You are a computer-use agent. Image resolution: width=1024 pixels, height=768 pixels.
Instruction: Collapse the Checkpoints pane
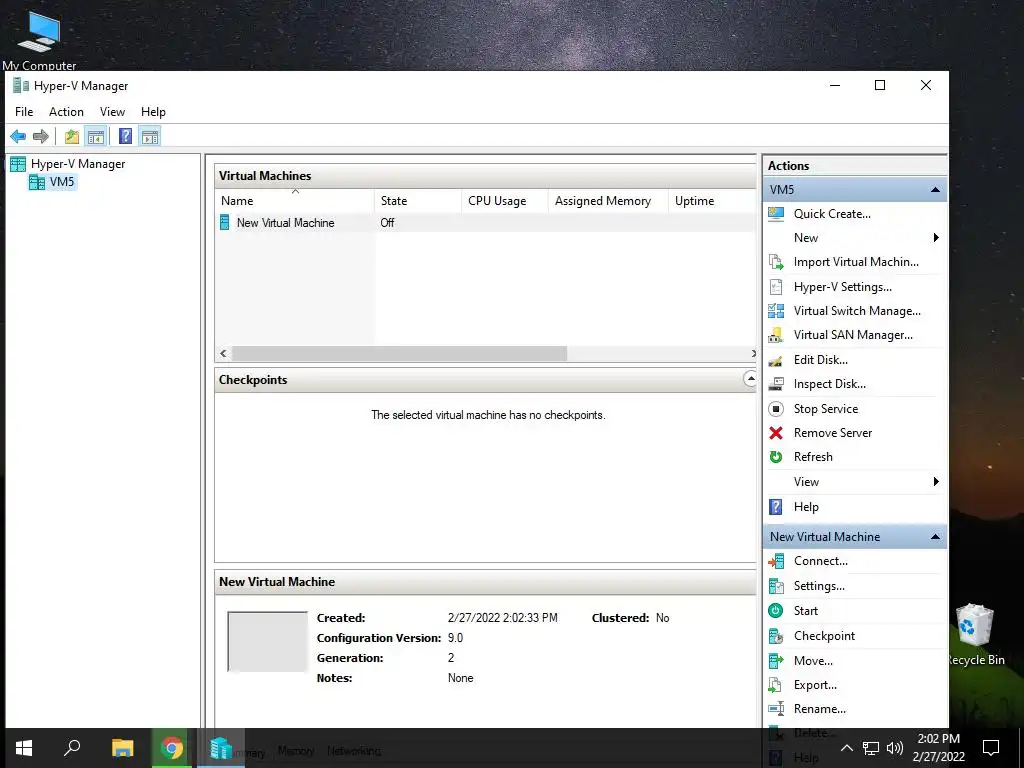point(750,379)
